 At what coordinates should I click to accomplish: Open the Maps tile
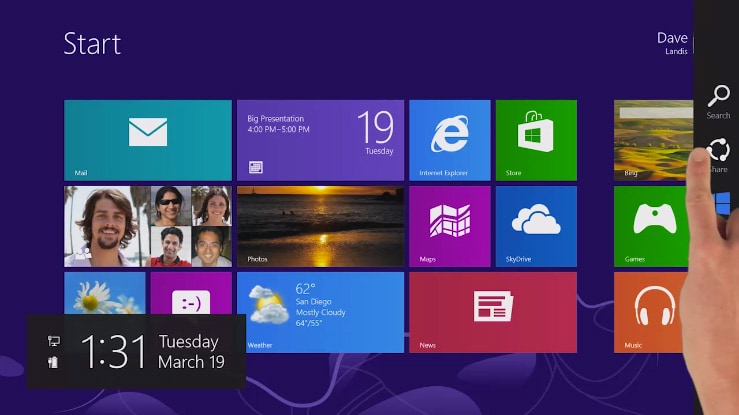[450, 227]
